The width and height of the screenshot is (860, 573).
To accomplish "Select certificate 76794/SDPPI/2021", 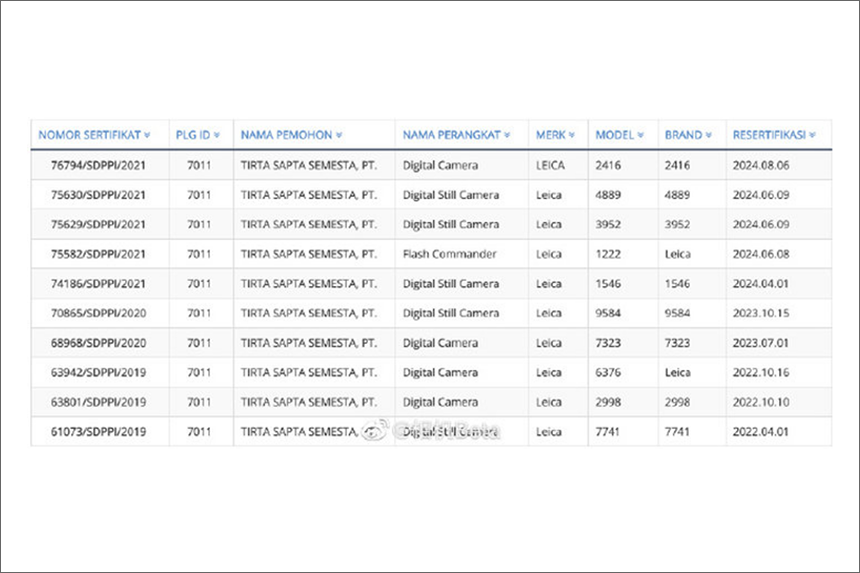I will pyautogui.click(x=98, y=165).
